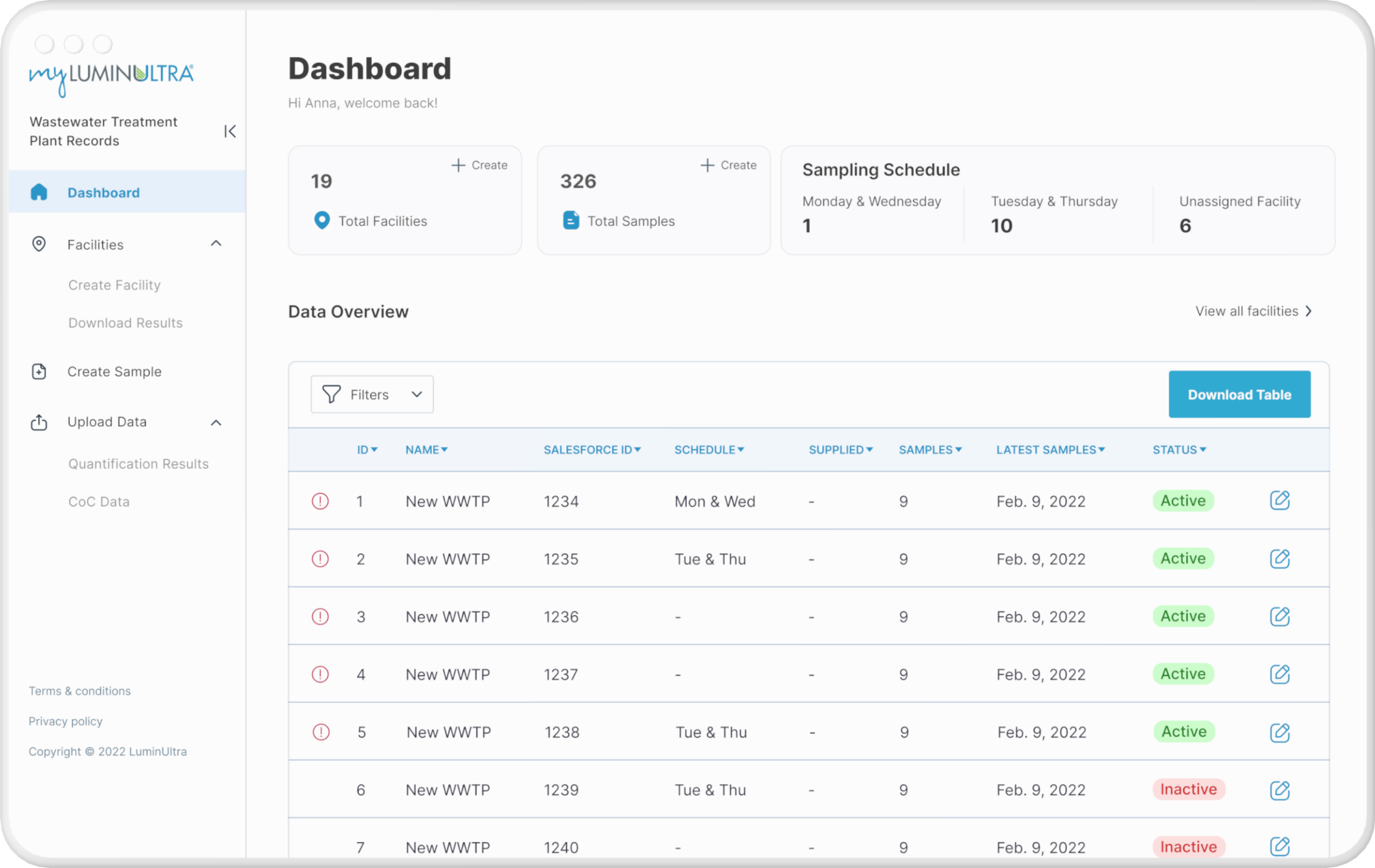Click the edit icon for facility row 1
The height and width of the screenshot is (868, 1375).
tap(1279, 500)
